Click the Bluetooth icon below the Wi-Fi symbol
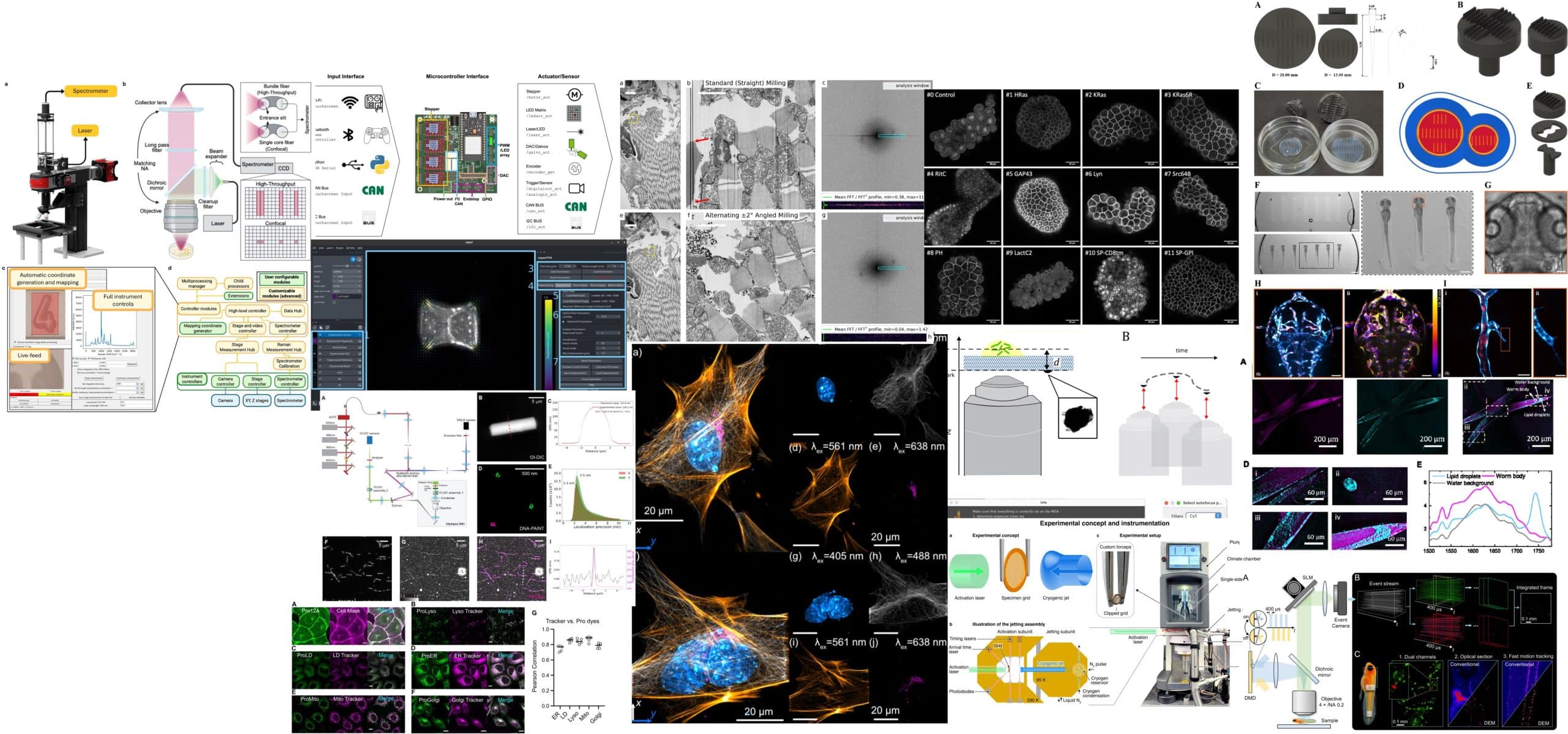 tap(349, 134)
